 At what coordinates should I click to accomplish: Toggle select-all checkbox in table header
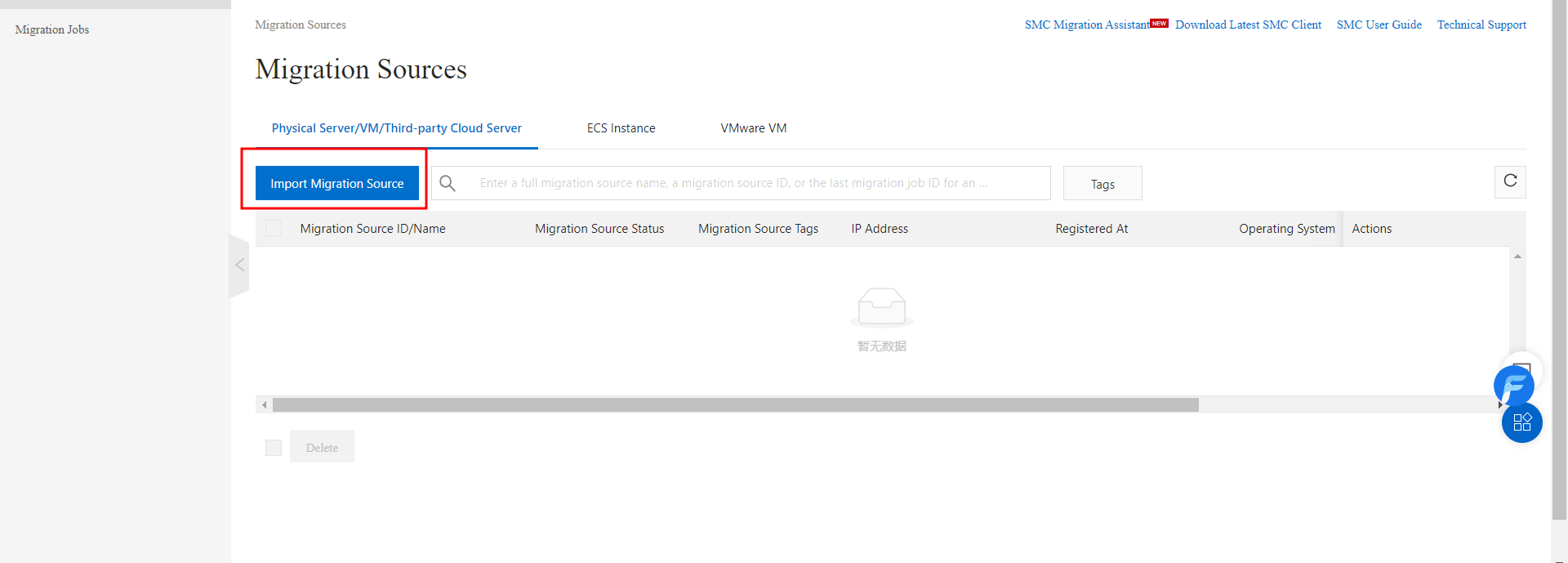click(x=274, y=229)
